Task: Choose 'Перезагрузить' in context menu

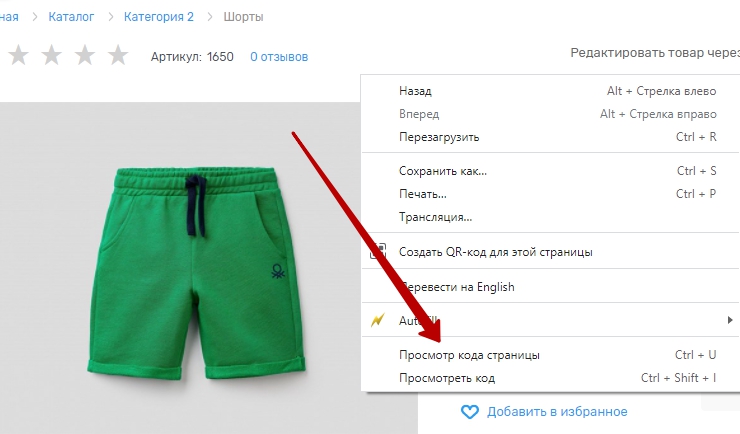Action: click(439, 137)
